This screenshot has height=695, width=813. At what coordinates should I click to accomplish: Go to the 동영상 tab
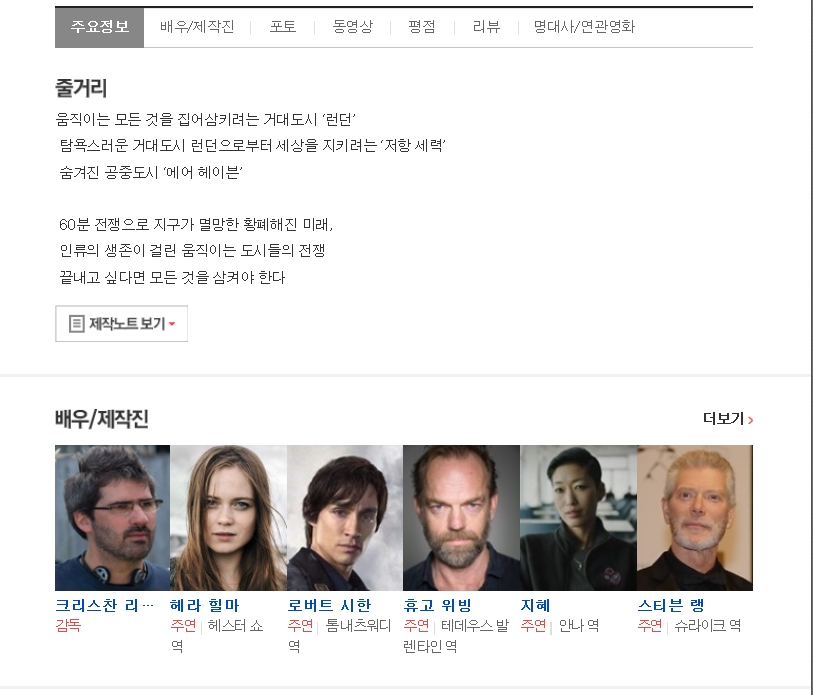352,27
